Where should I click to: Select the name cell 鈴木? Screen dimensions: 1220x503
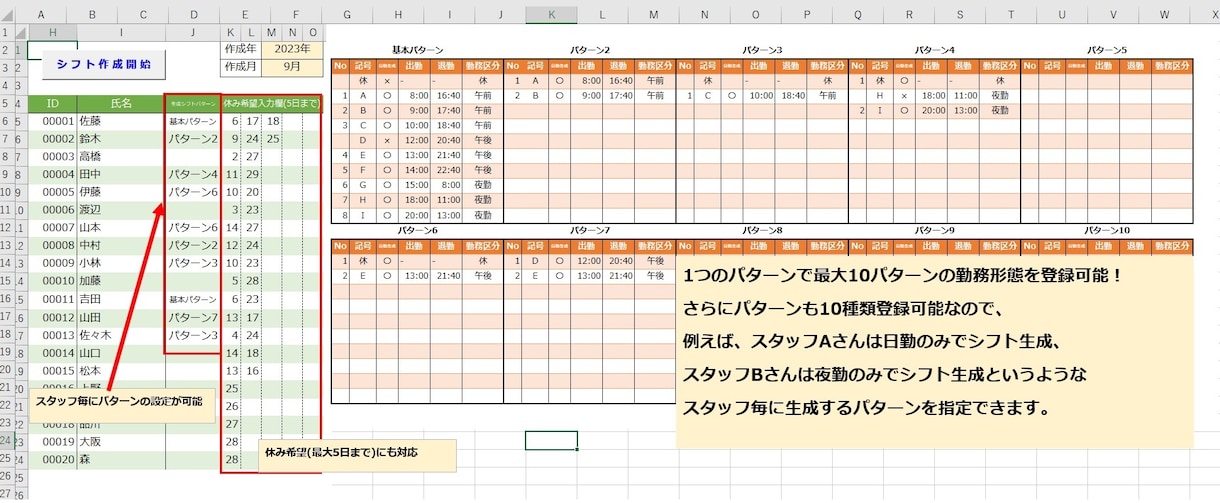pyautogui.click(x=121, y=139)
